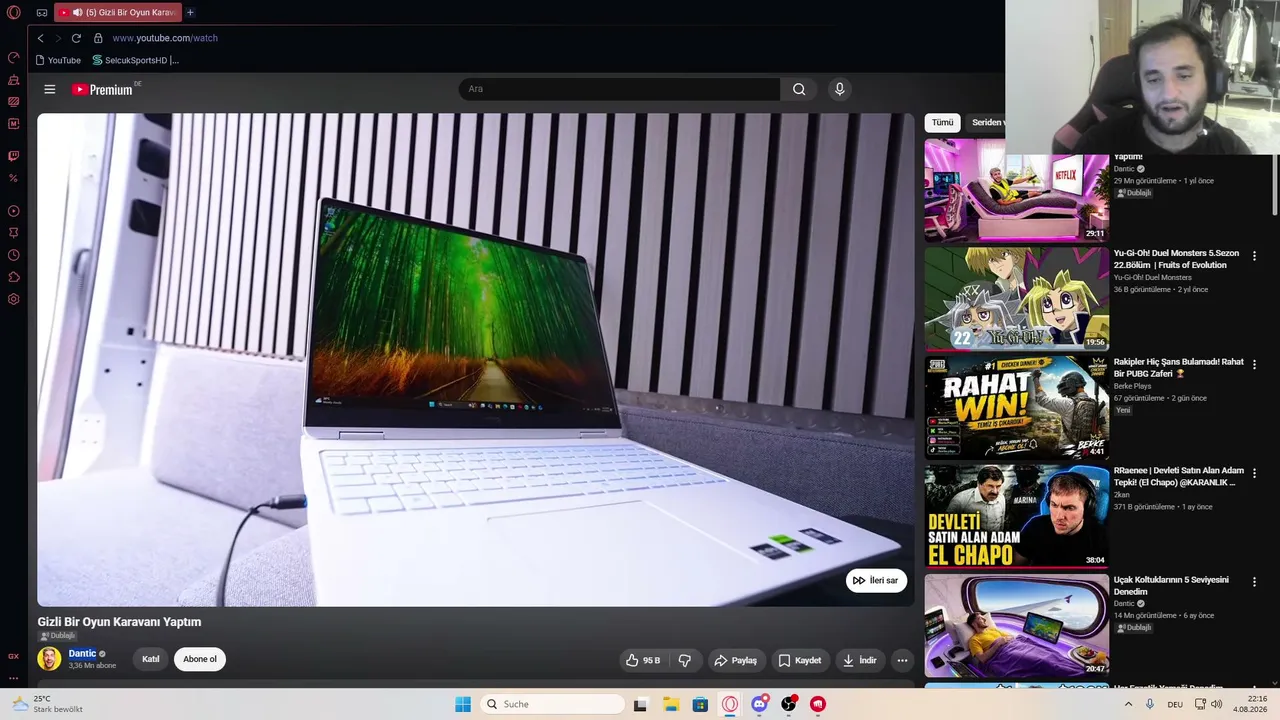The height and width of the screenshot is (720, 1280).
Task: Open History clock icon in sidebar
Action: point(14,255)
